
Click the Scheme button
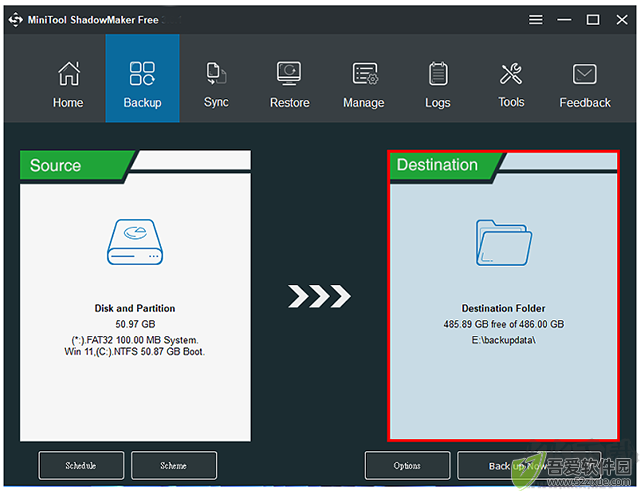tap(174, 465)
